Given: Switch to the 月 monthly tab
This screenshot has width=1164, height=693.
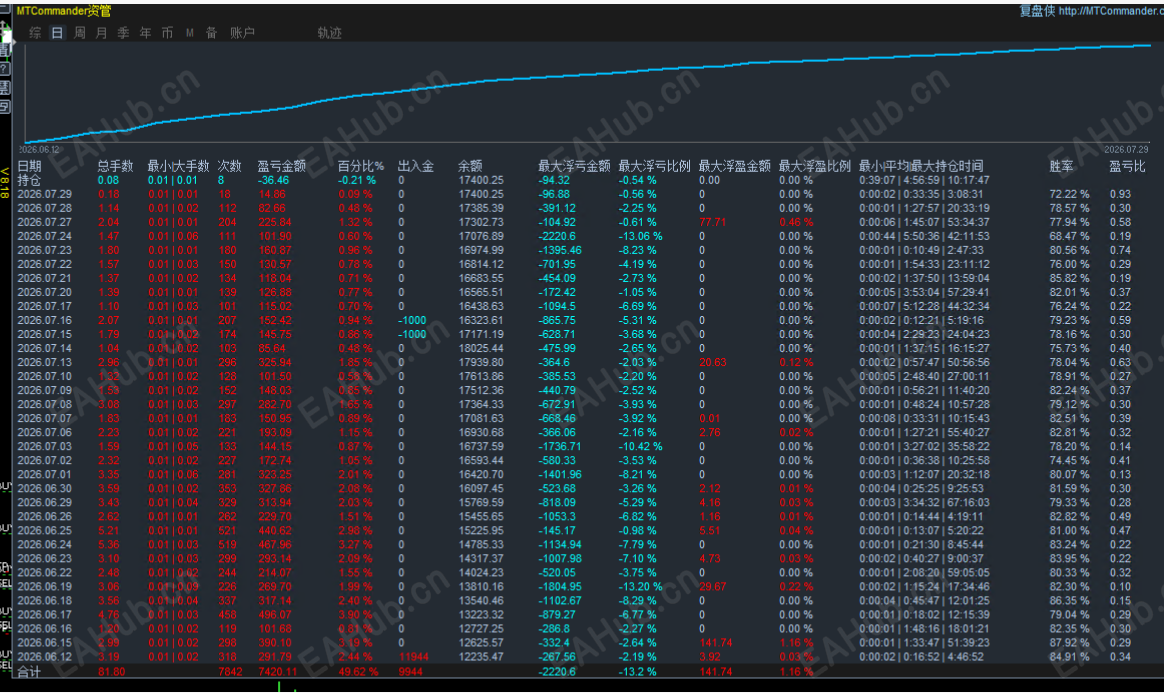Looking at the screenshot, I should click(101, 33).
